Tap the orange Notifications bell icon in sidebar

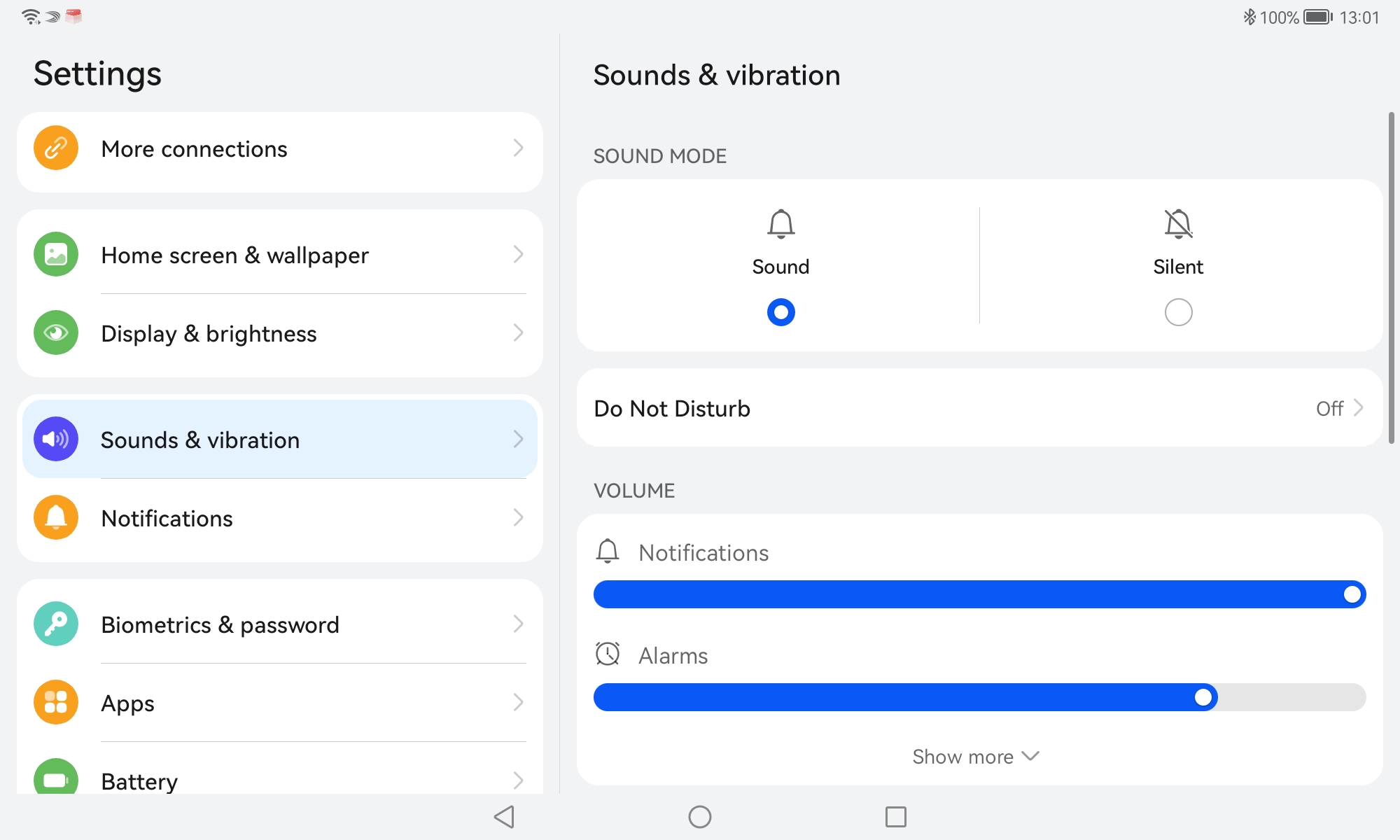point(56,518)
